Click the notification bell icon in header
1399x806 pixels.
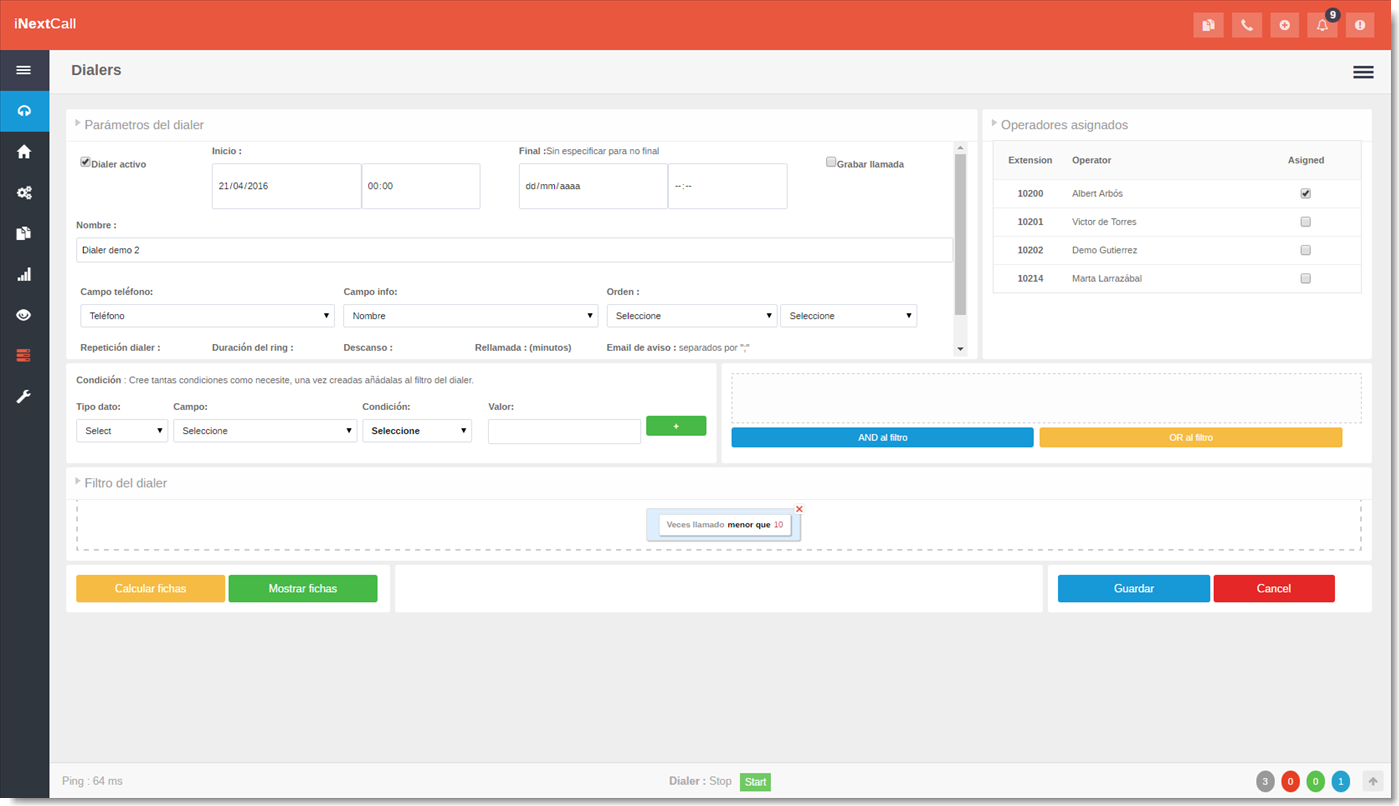1322,25
